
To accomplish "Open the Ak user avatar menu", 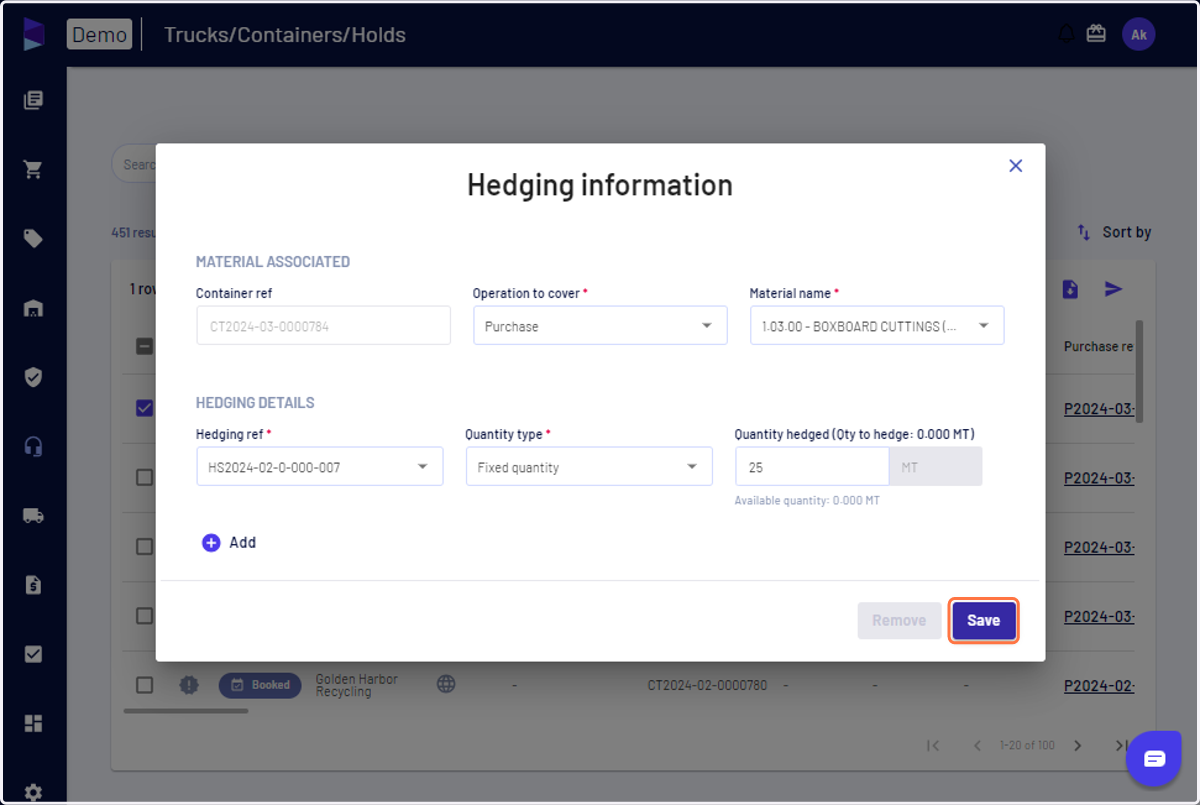I will pyautogui.click(x=1139, y=34).
